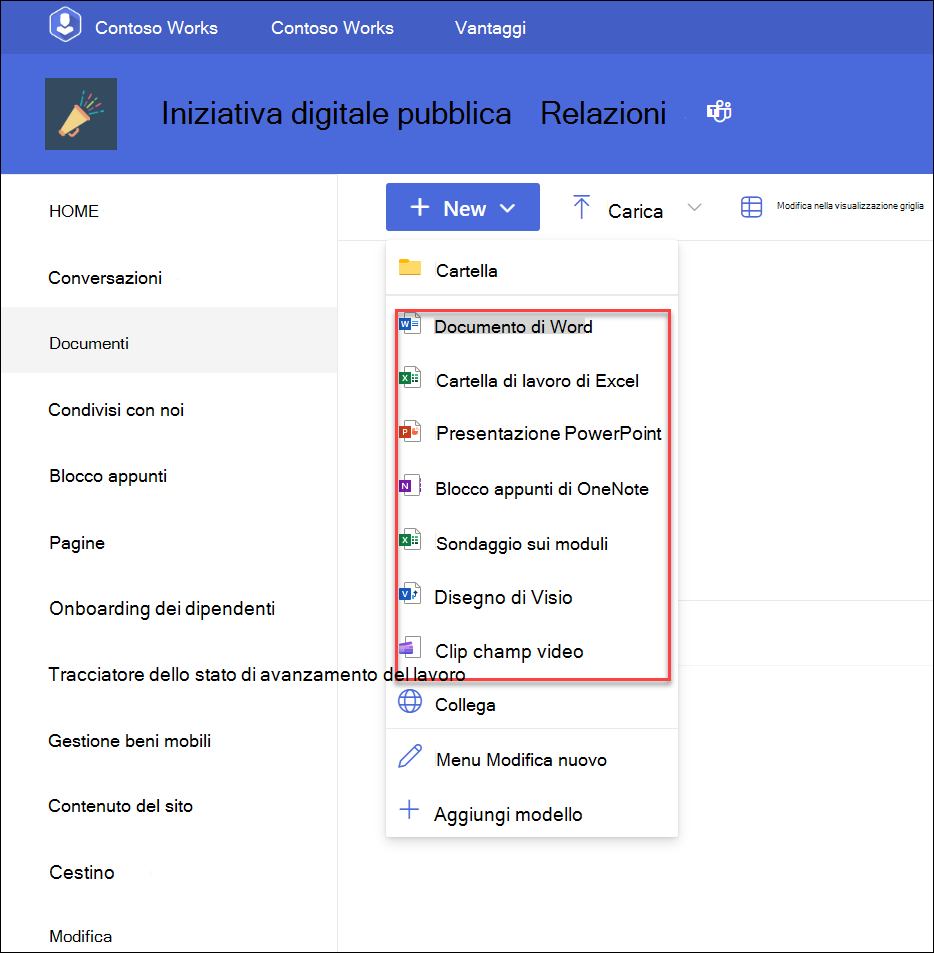
Task: Choose Collega from the New menu
Action: coord(532,704)
